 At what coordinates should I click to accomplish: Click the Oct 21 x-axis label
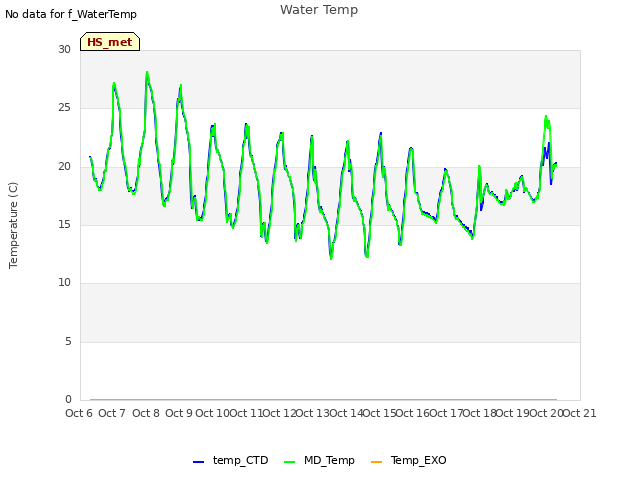[580, 413]
